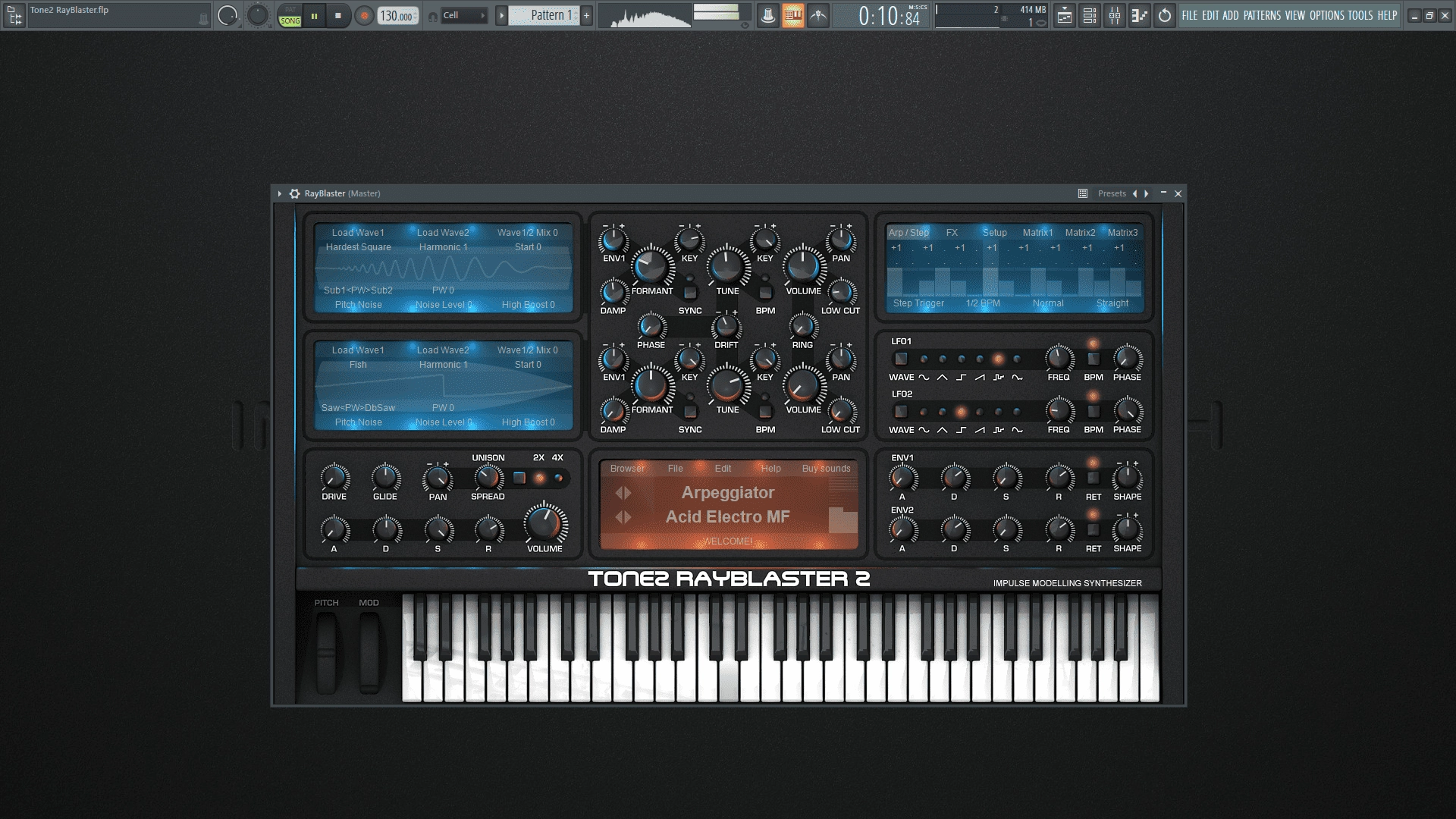Click the circular arrow icon next to the FILE menu
1456x819 pixels.
tap(1165, 15)
